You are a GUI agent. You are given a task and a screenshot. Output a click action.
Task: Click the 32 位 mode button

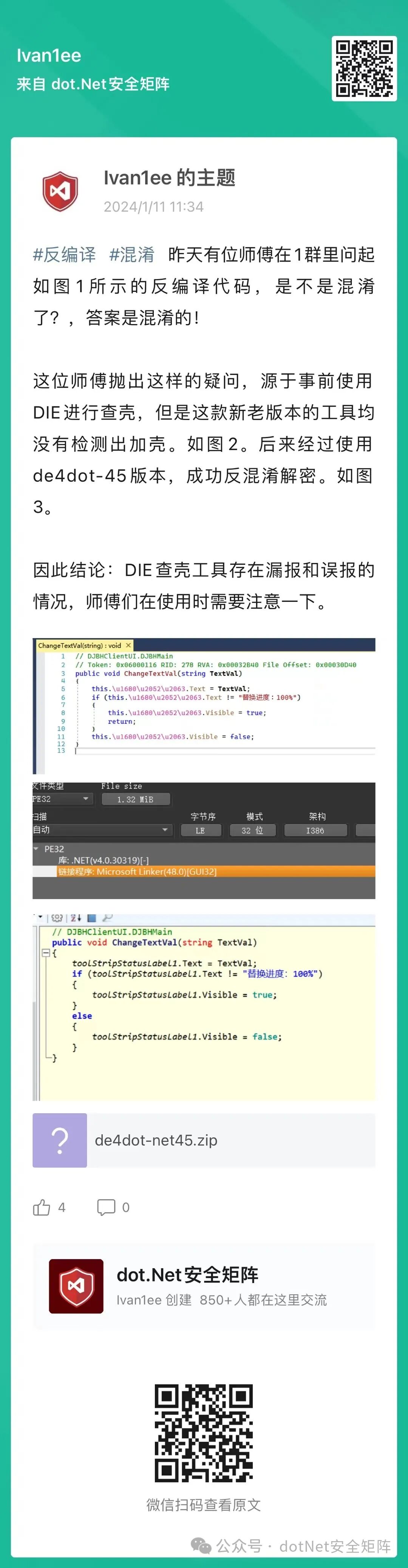[x=252, y=830]
